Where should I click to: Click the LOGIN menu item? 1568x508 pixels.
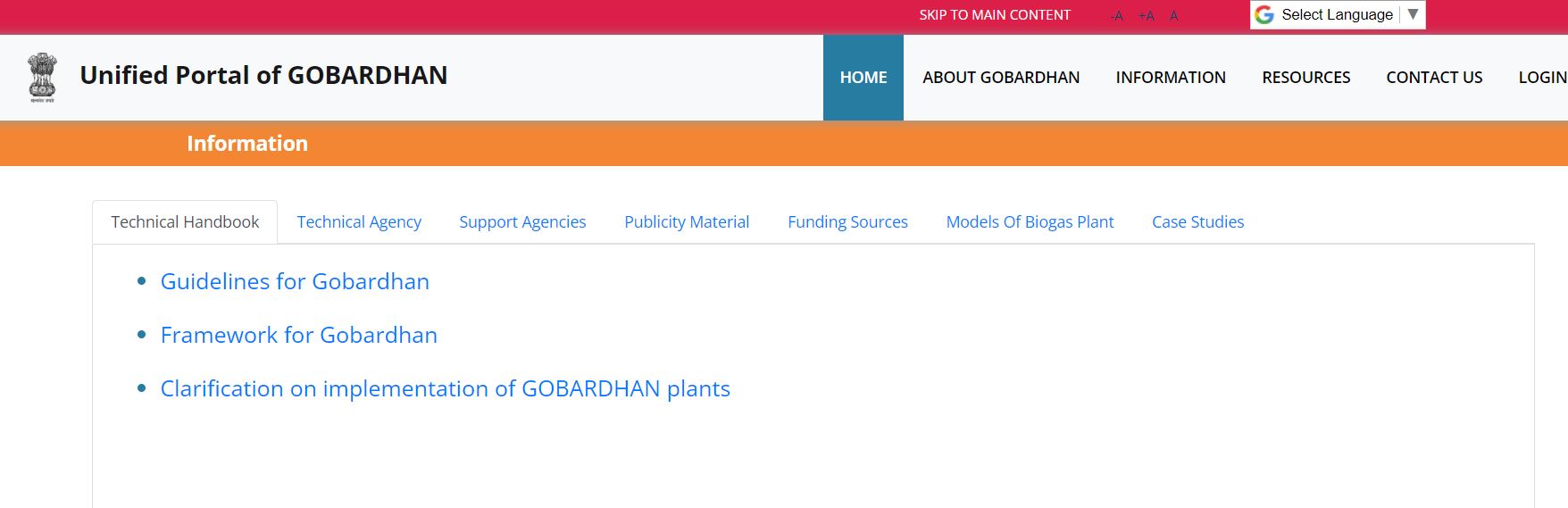click(1542, 78)
